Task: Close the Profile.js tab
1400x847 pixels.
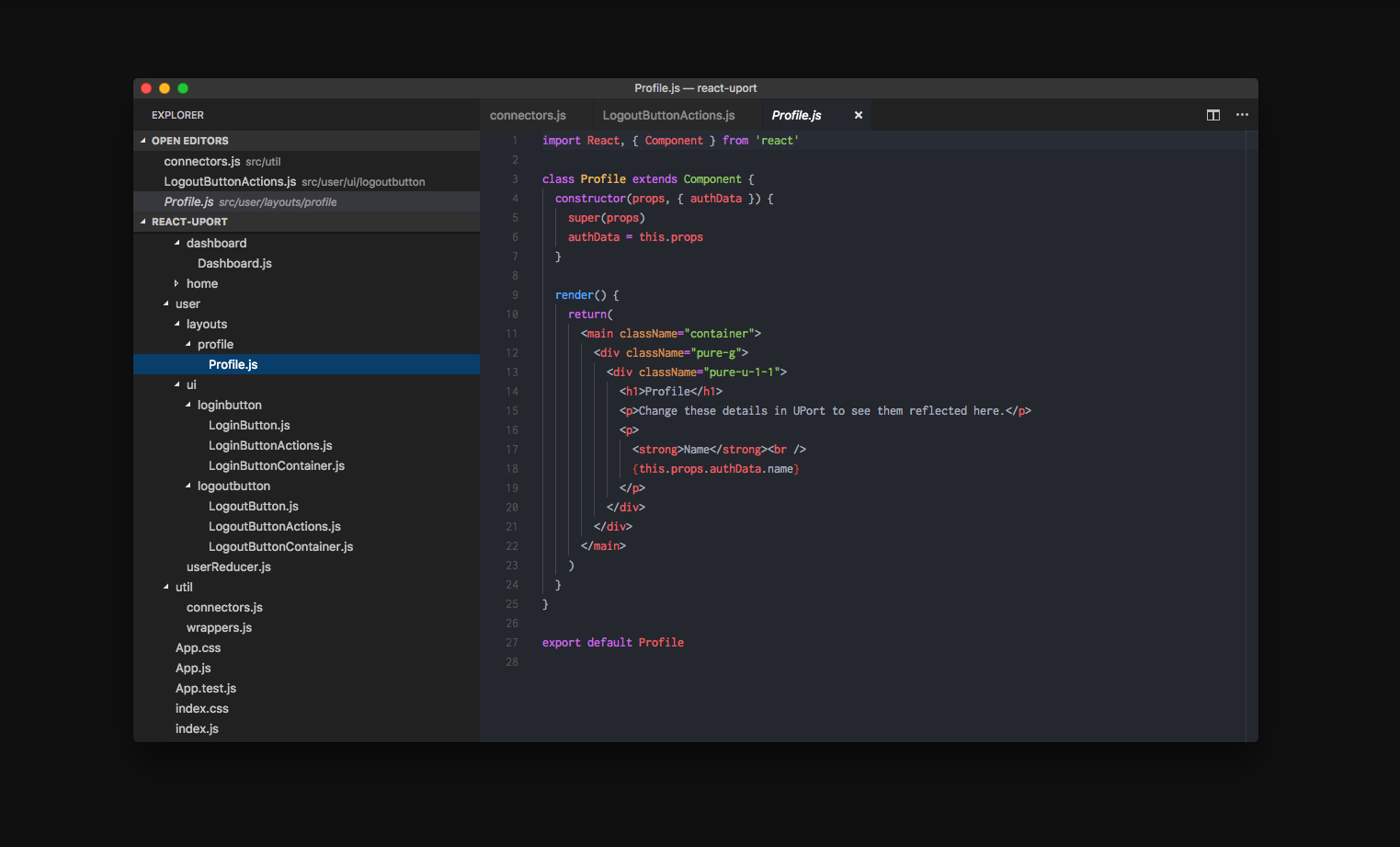Action: (858, 115)
